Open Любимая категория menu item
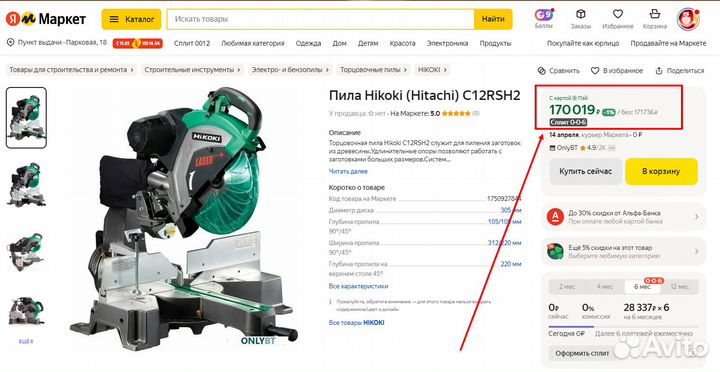 point(253,44)
